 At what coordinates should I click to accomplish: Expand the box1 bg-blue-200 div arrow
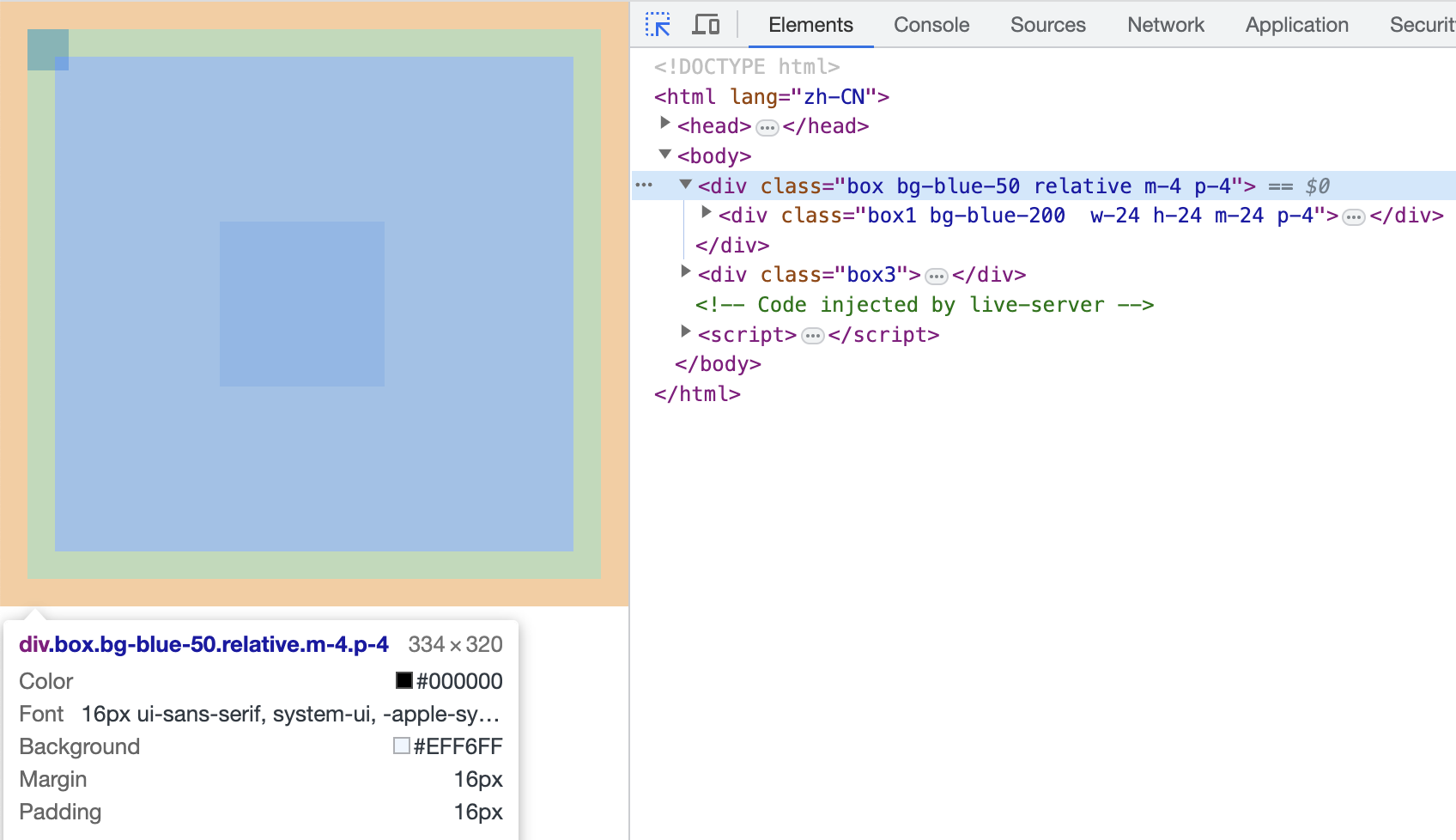tap(706, 213)
